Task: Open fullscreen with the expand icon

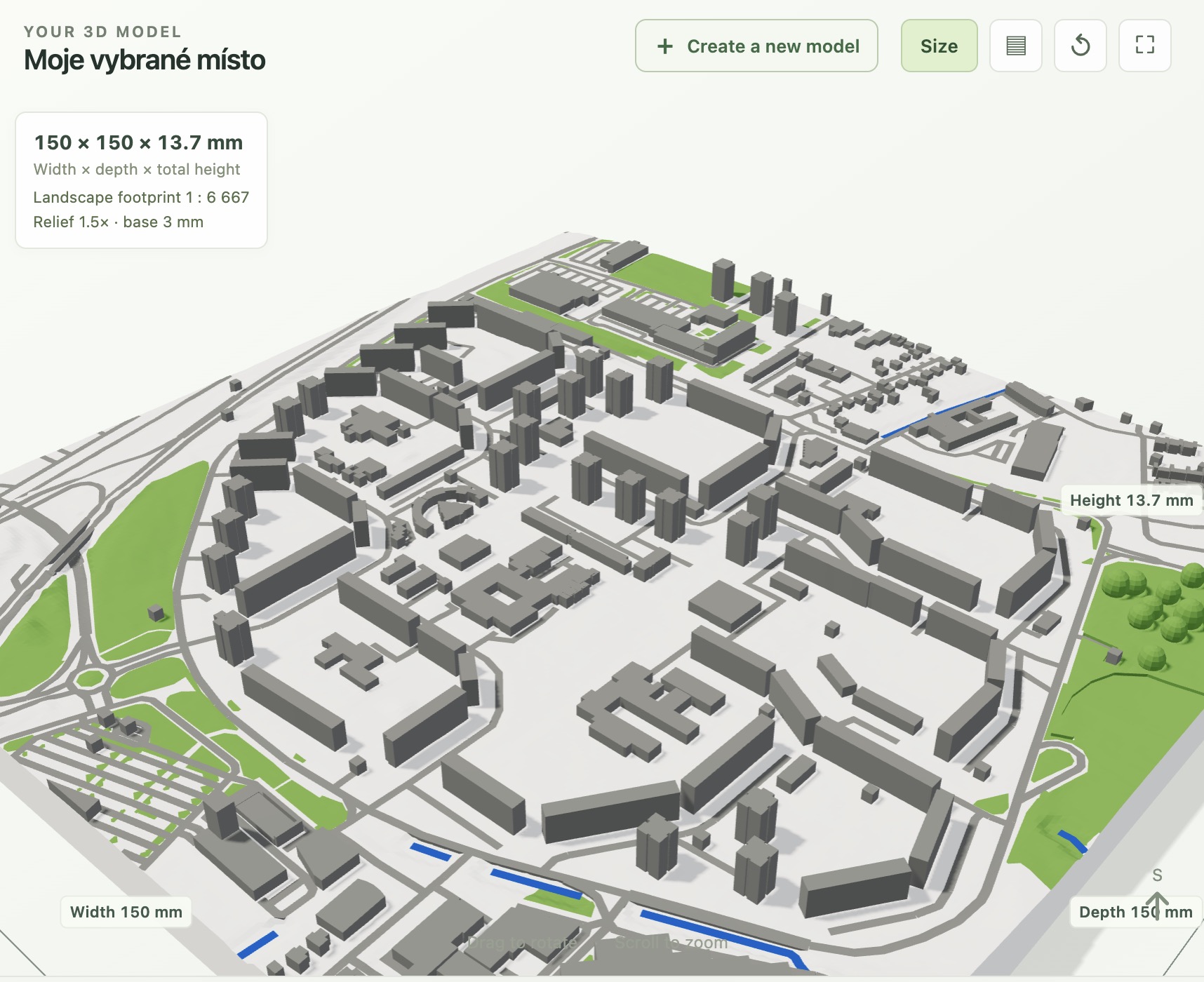Action: point(1145,46)
